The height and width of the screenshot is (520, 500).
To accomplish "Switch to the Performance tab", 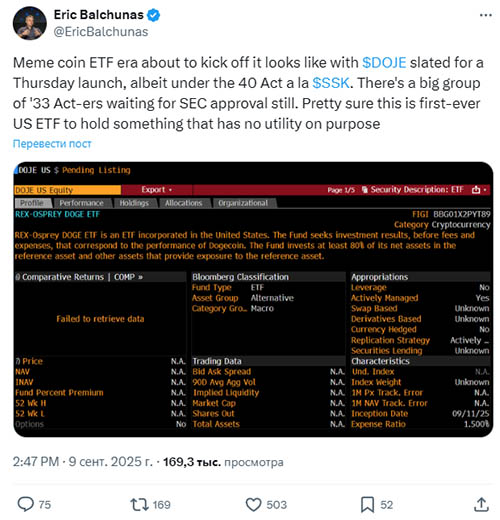I will pos(81,203).
